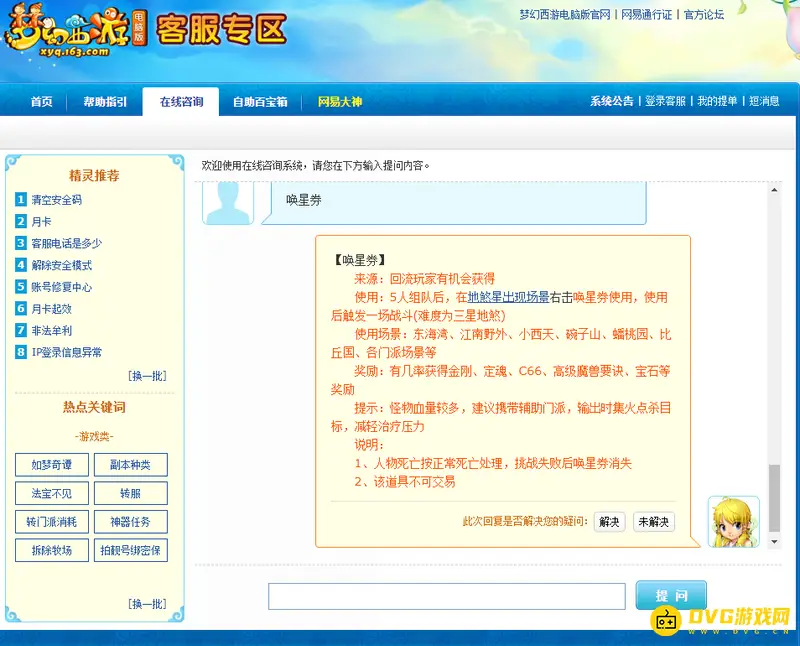Open 短消息 link
Screen dimensions: 800x646
764,101
